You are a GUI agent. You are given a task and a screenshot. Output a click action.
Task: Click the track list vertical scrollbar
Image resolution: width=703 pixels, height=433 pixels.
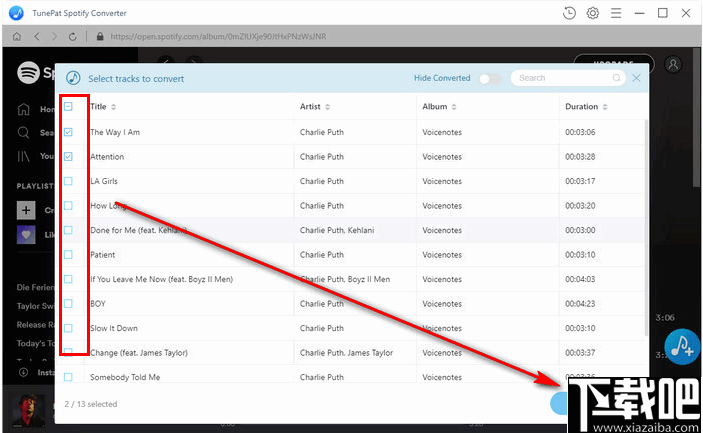tap(646, 227)
